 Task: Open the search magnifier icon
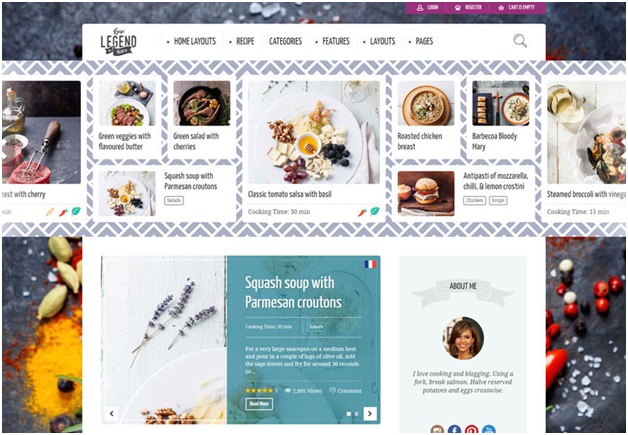520,41
